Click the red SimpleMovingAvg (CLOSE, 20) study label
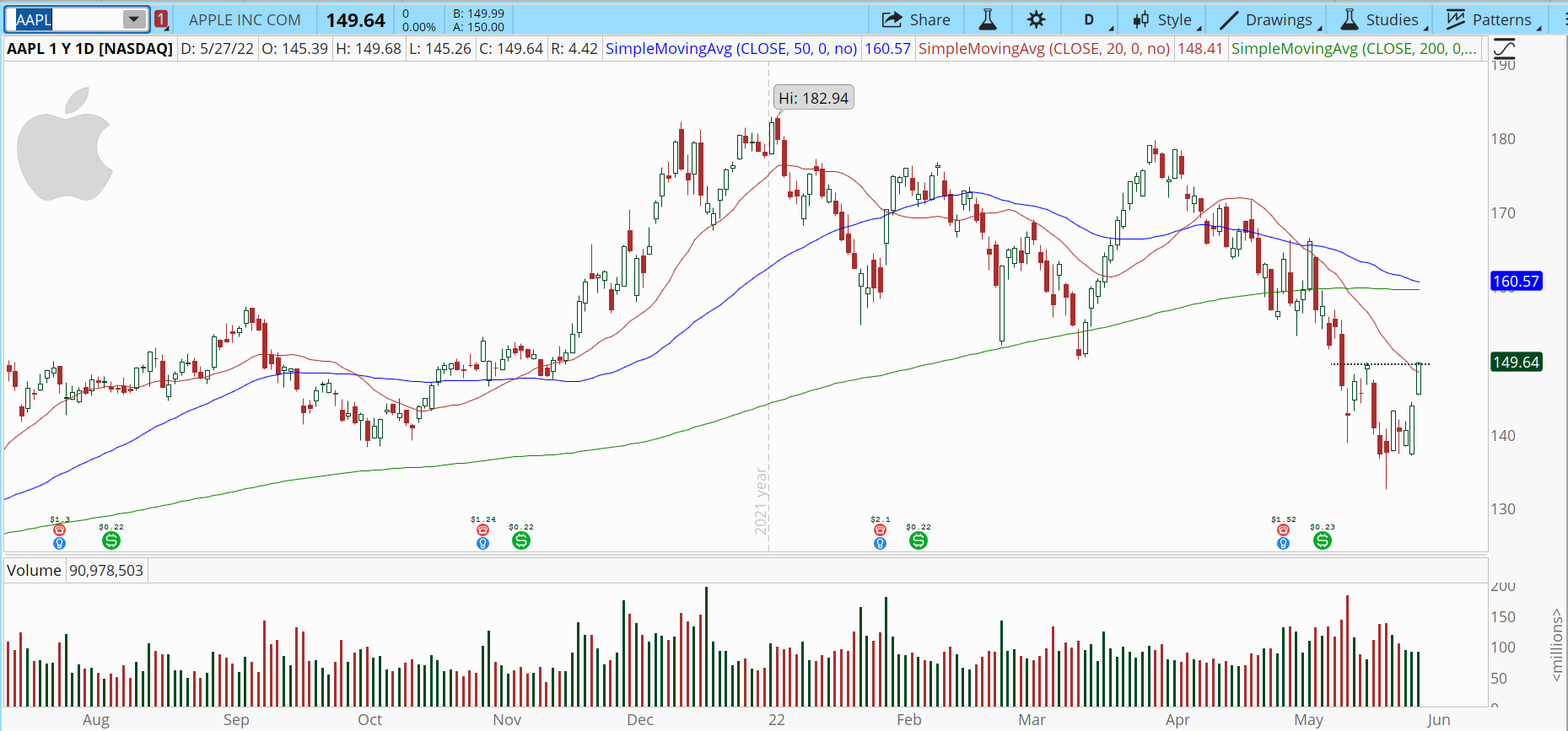 tap(1044, 49)
